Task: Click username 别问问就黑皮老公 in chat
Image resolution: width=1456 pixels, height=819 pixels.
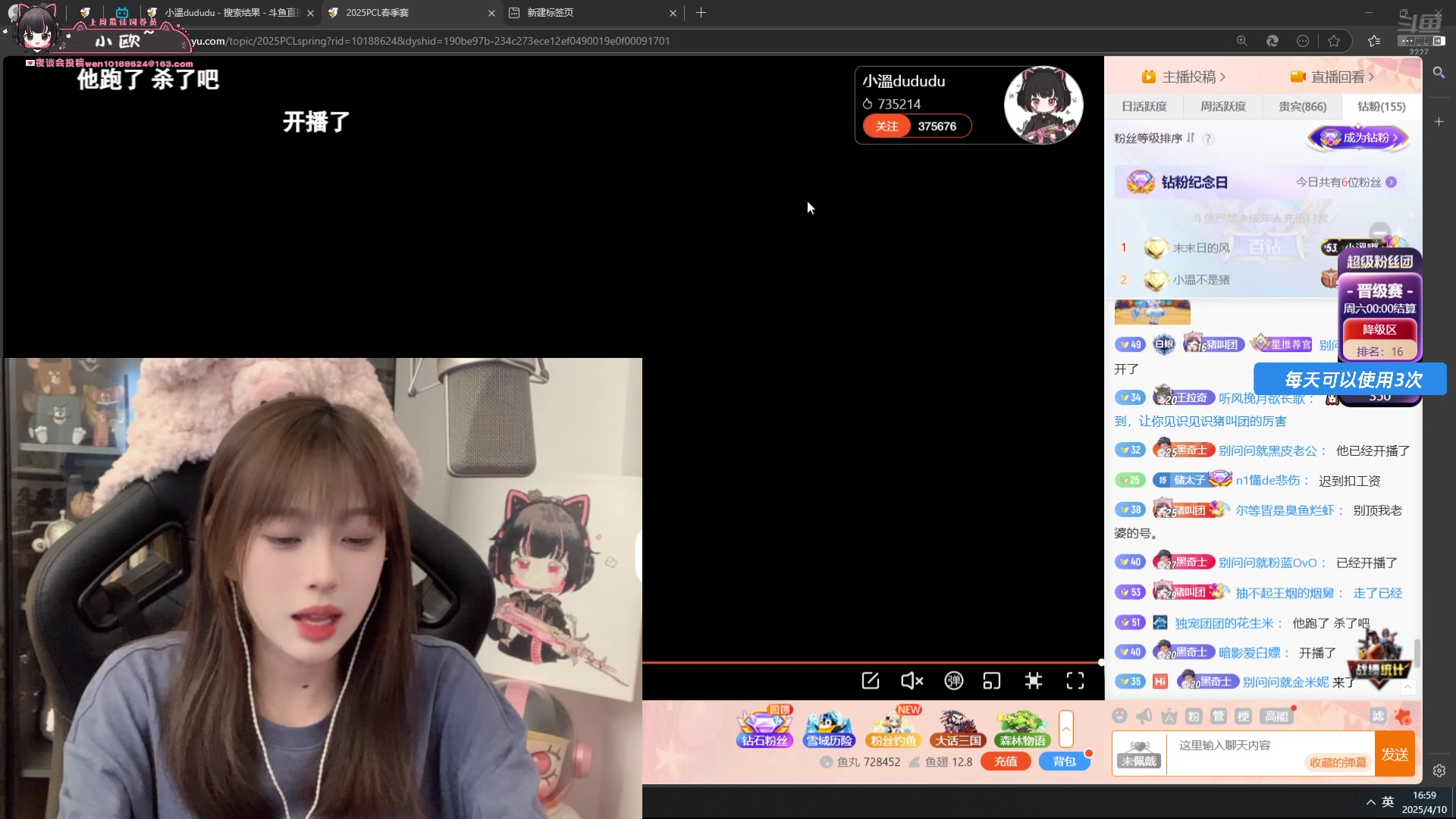Action: 1268,450
